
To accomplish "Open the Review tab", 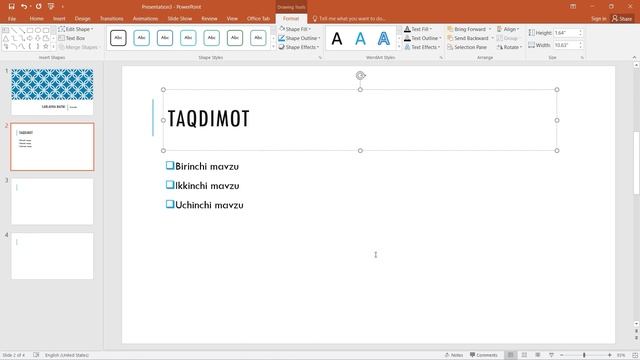I will (209, 18).
